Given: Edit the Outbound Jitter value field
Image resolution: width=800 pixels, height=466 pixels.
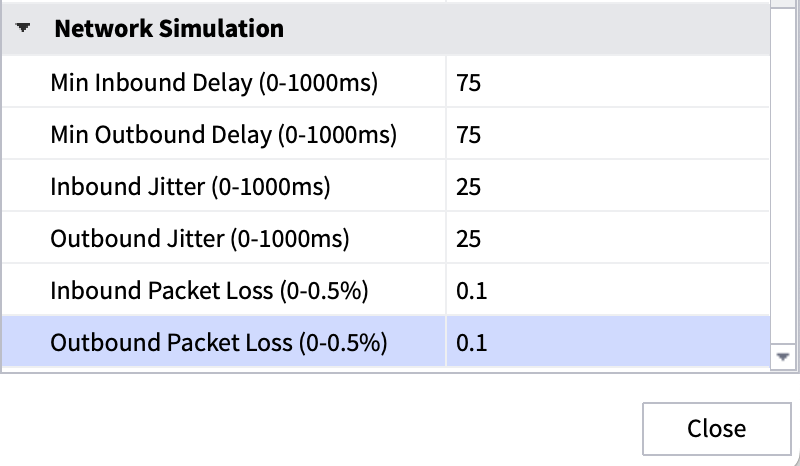Looking at the screenshot, I should [x=608, y=238].
